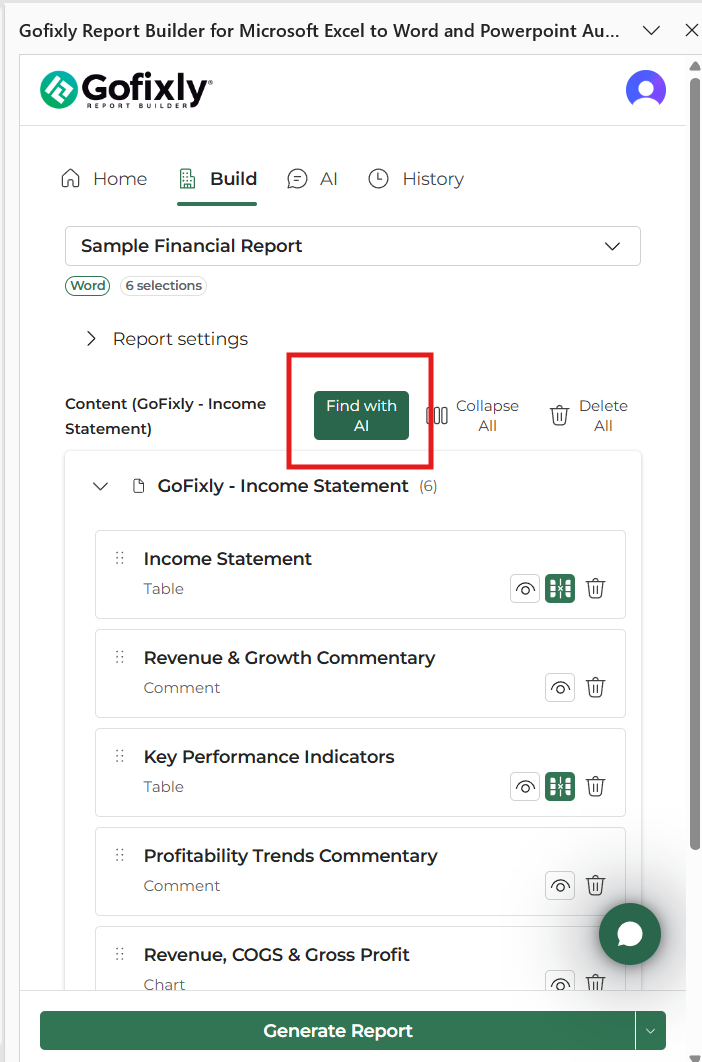This screenshot has height=1062, width=702.
Task: Click the Find with AI button
Action: [361, 415]
